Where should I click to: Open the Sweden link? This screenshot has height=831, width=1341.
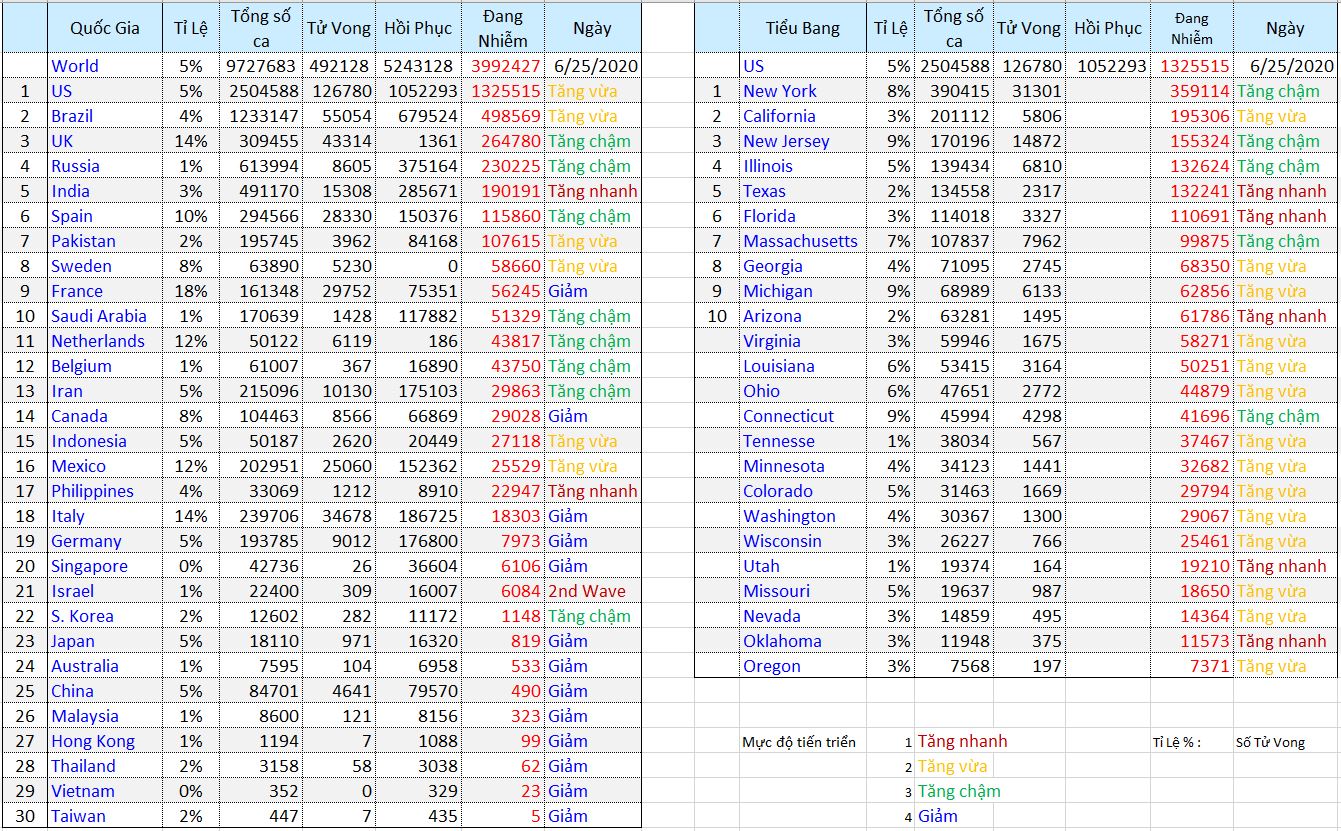81,266
